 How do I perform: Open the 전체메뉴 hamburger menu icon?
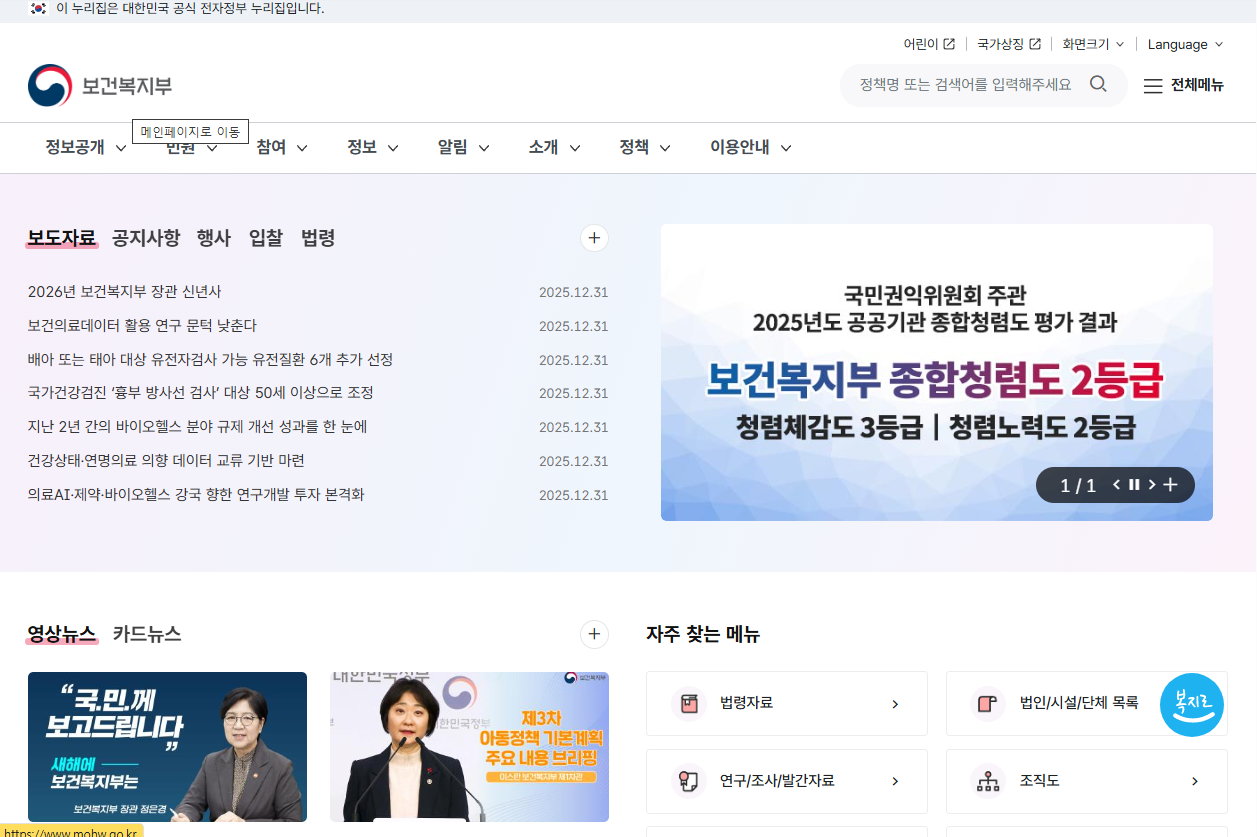point(1152,86)
